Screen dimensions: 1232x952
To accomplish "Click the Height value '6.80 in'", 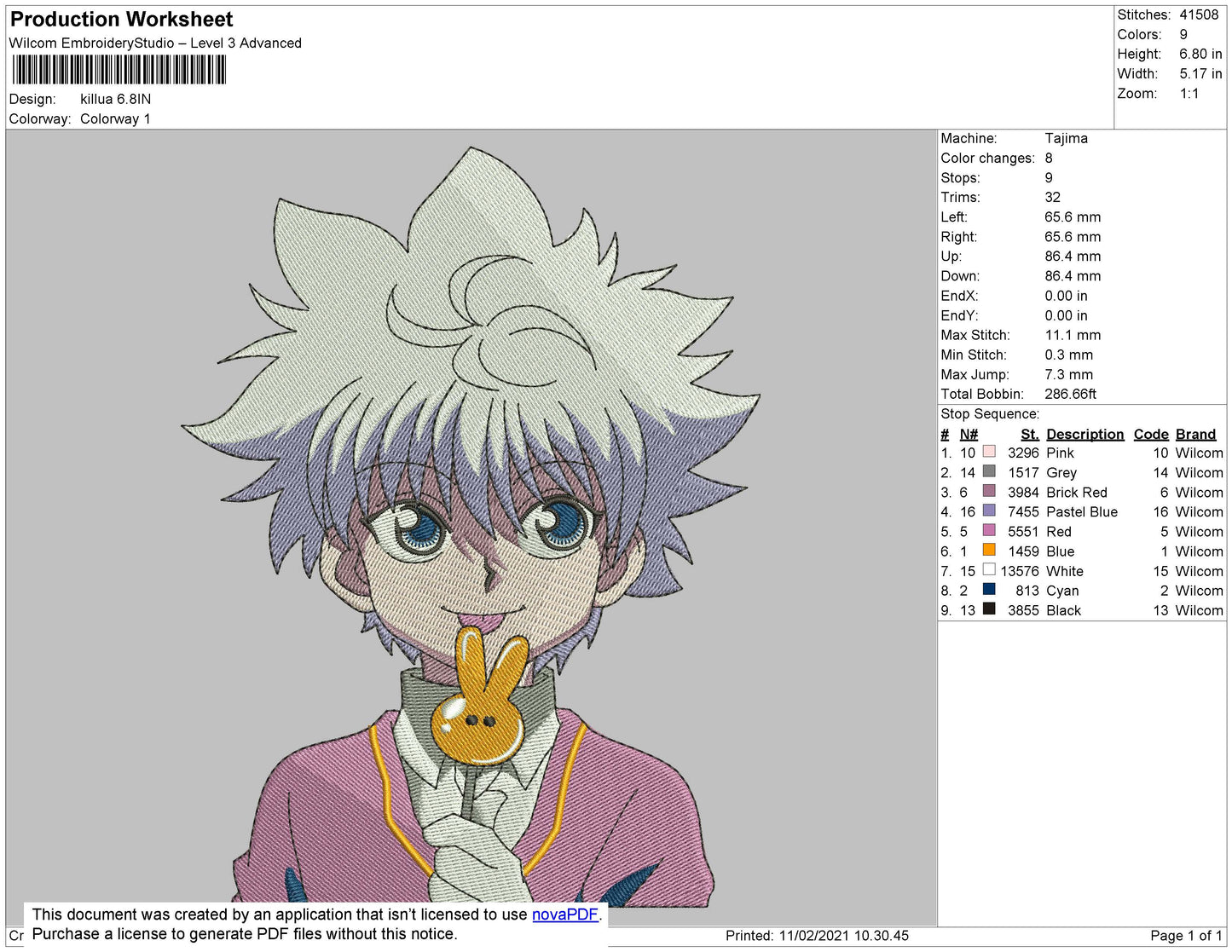I will [x=1200, y=54].
